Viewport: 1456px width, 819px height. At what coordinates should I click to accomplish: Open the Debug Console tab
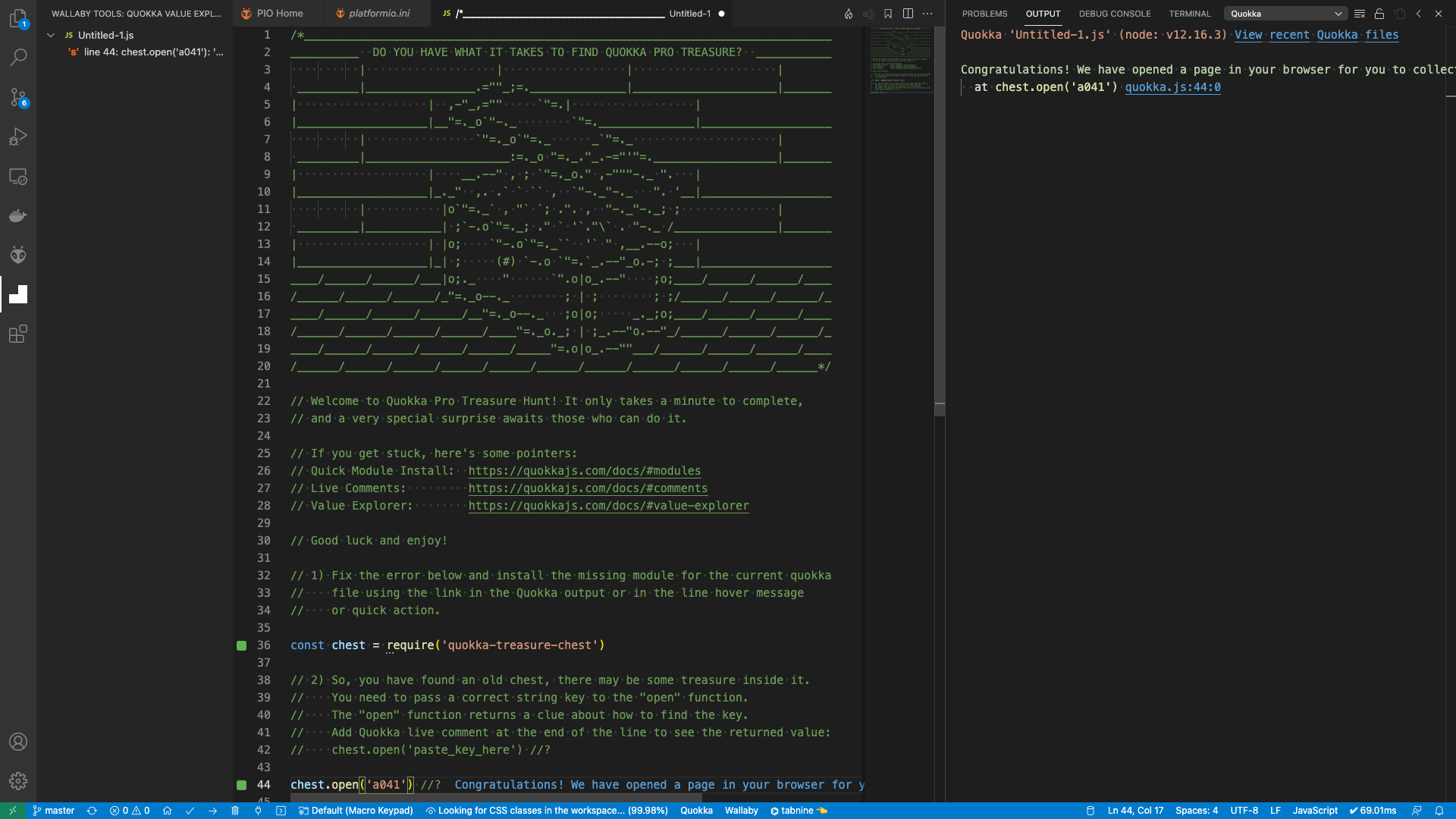1115,14
